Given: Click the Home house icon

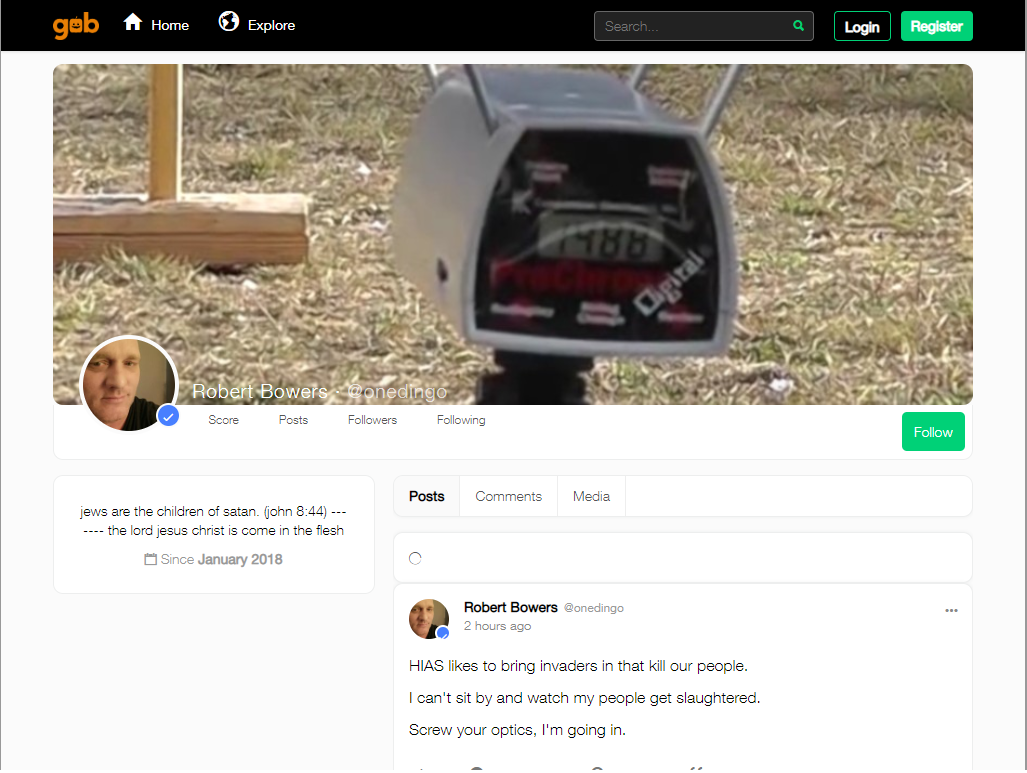Looking at the screenshot, I should 133,22.
